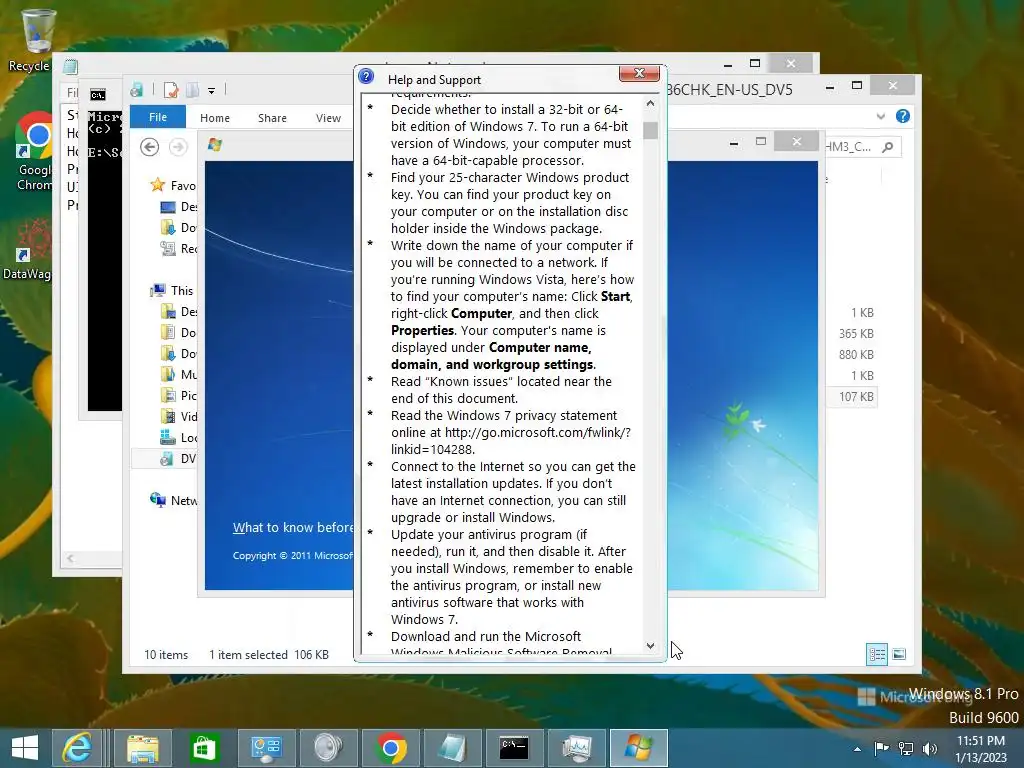
Task: Open Action Center flag in system tray
Action: 882,748
